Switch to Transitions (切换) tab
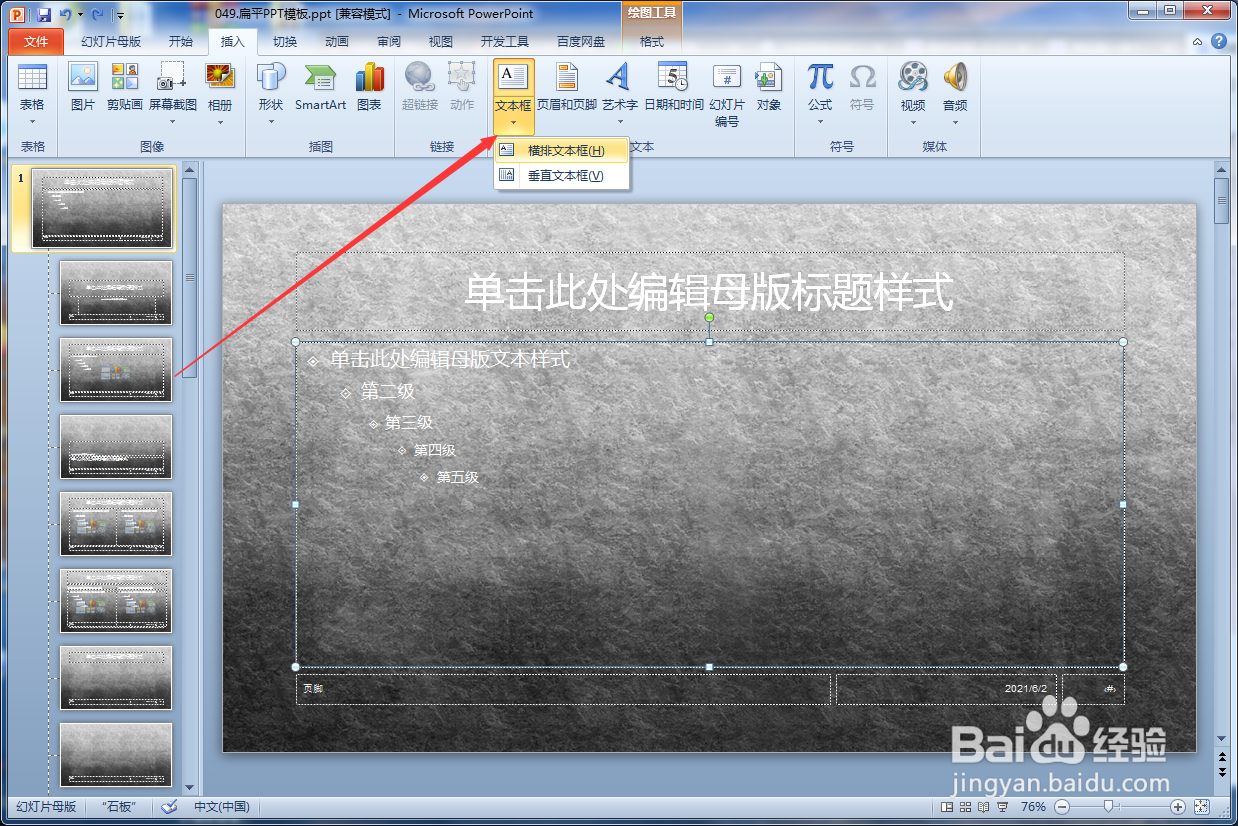 (x=285, y=41)
